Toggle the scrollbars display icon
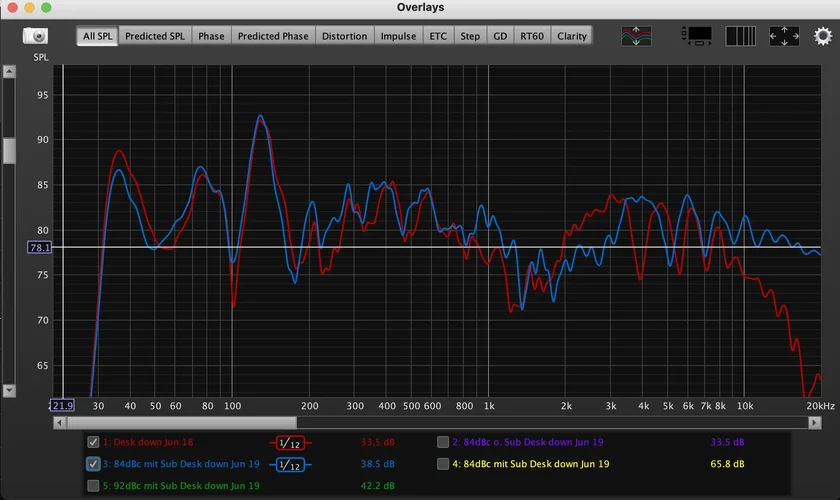Viewport: 840px width, 500px height. tap(698, 35)
